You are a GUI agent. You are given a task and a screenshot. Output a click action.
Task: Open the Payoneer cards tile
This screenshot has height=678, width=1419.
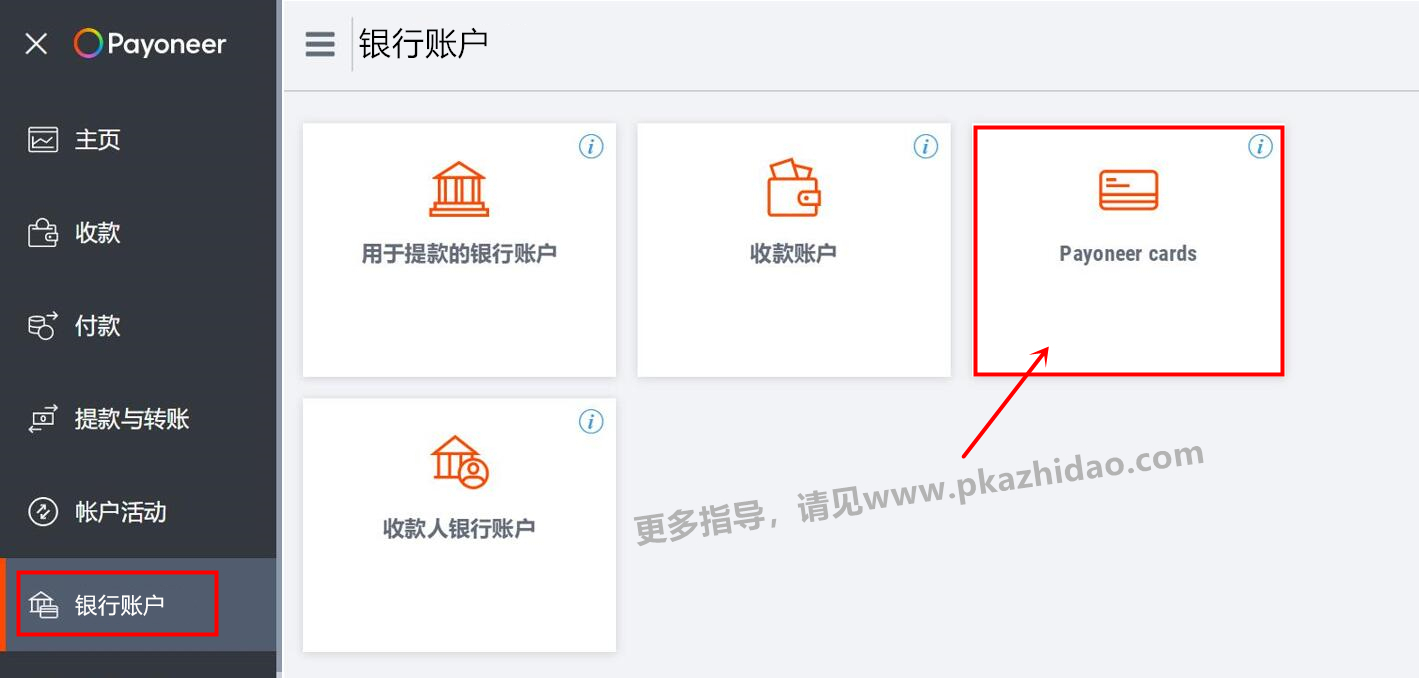pos(1128,250)
